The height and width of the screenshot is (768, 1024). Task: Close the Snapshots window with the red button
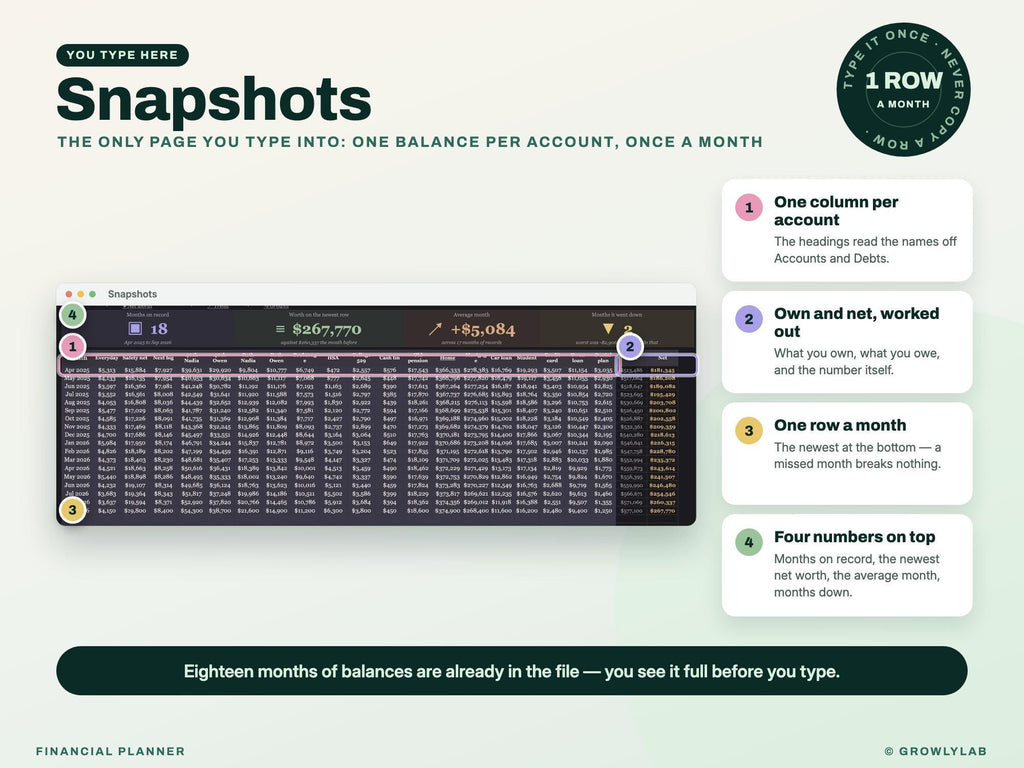coord(69,294)
